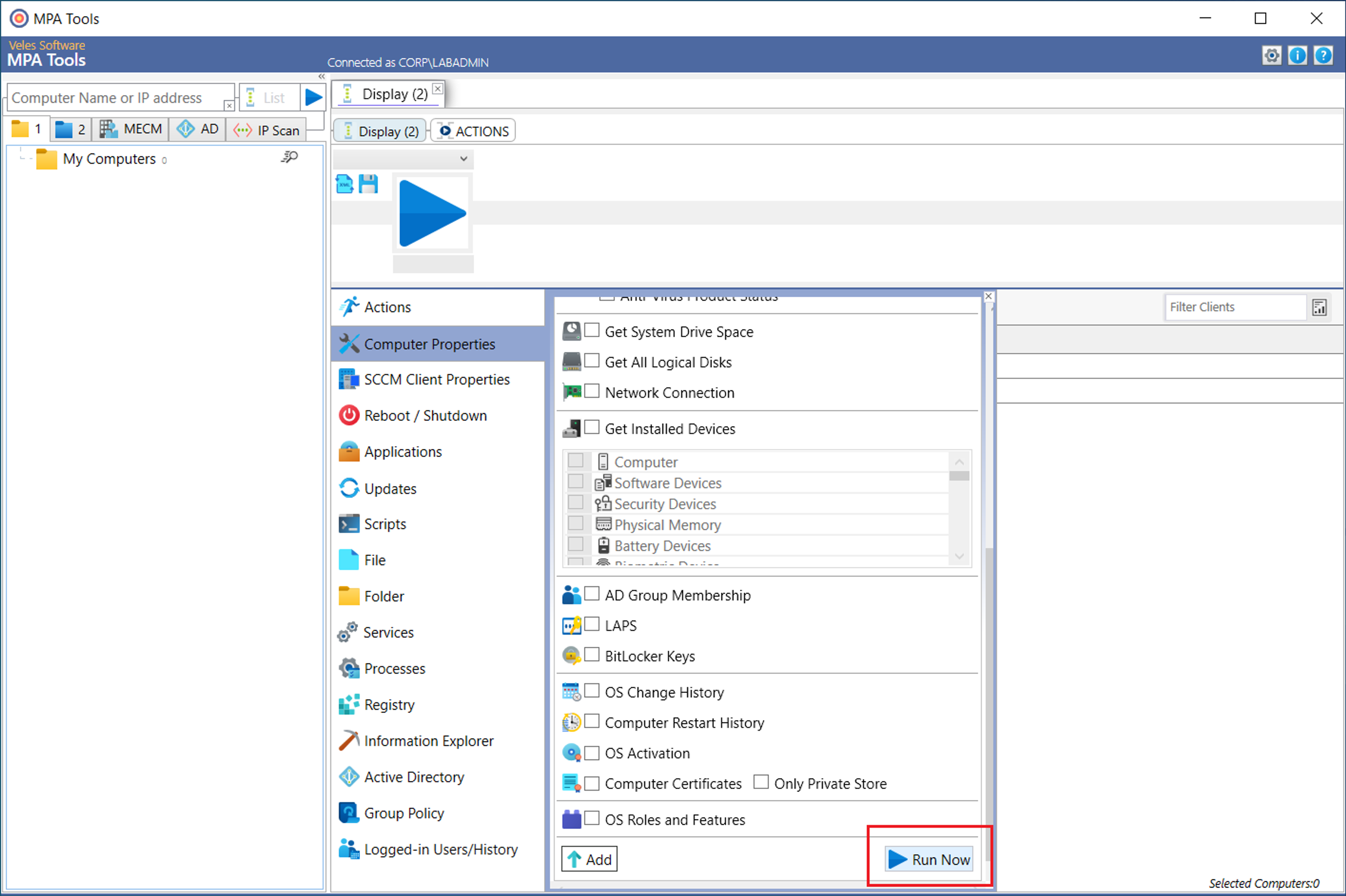Image resolution: width=1346 pixels, height=896 pixels.
Task: Open the Services category
Action: [437, 633]
